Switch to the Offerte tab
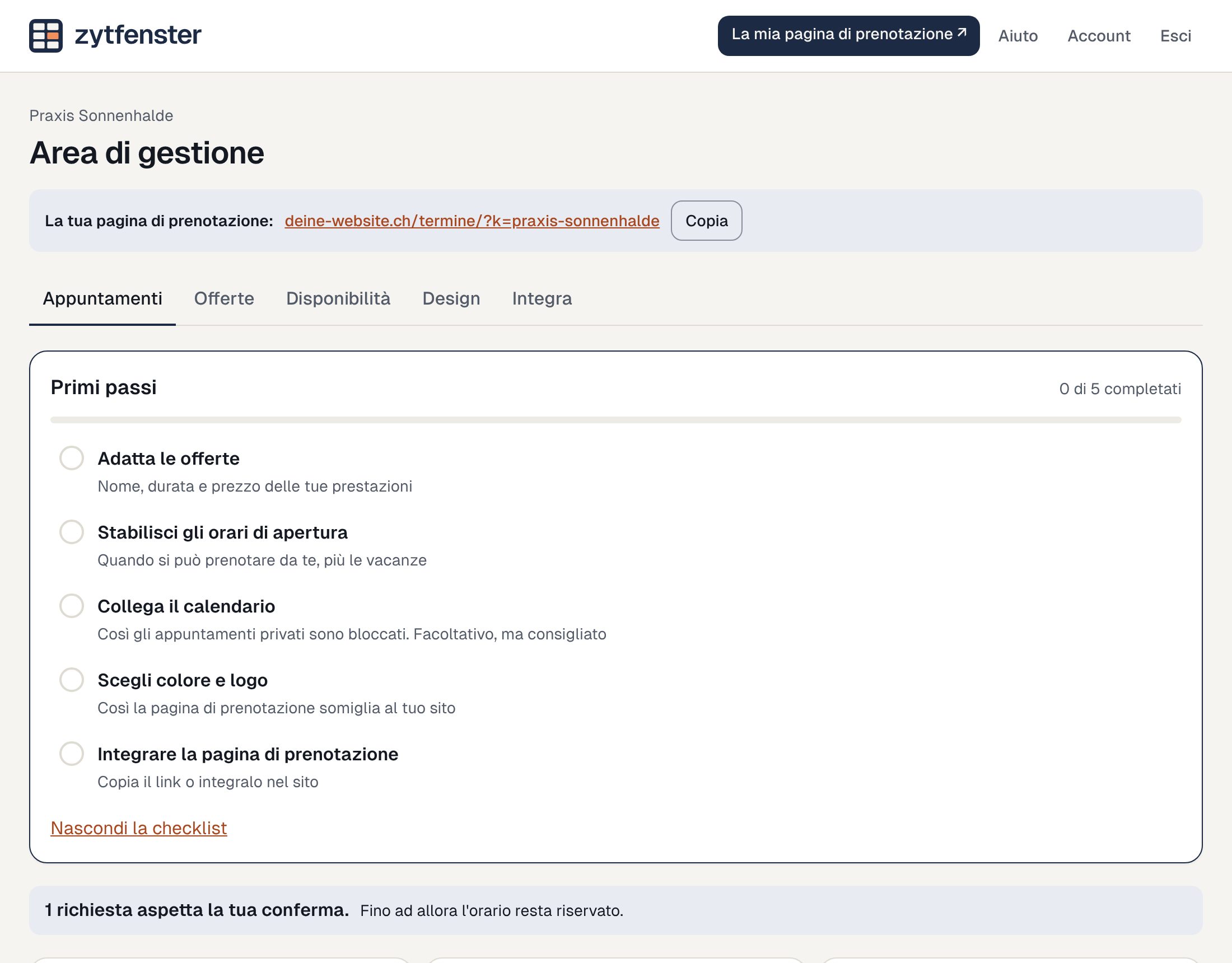The height and width of the screenshot is (963, 1232). (x=224, y=298)
